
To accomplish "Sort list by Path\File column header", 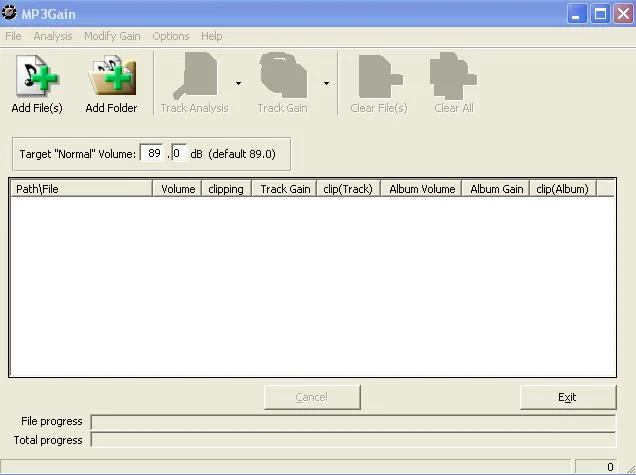I will tap(81, 189).
